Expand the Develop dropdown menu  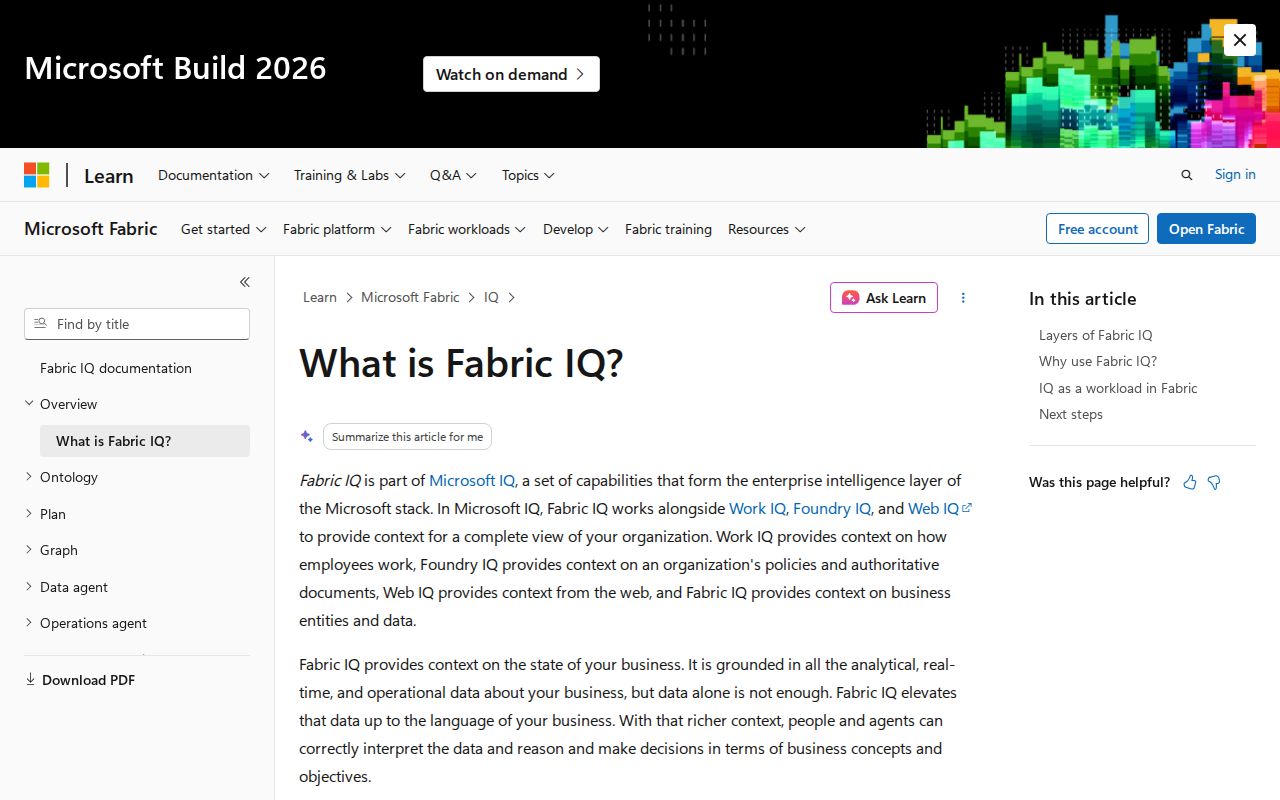tap(575, 229)
